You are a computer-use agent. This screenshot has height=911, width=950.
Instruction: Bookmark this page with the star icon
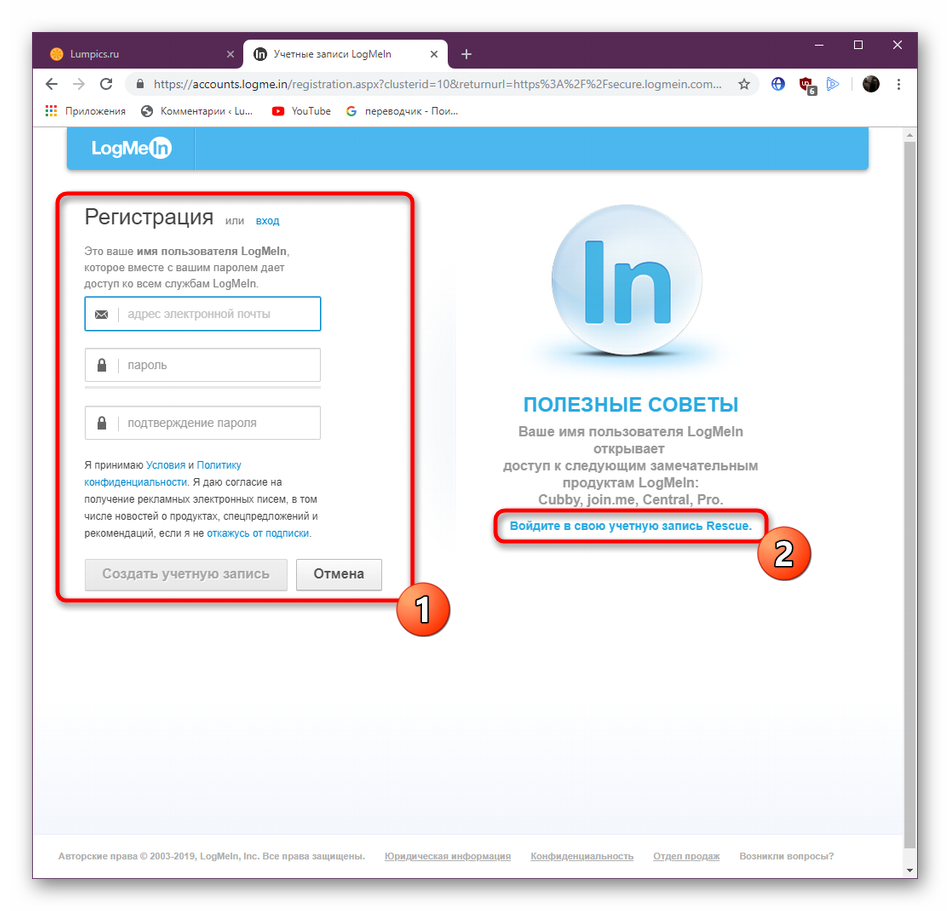[744, 84]
